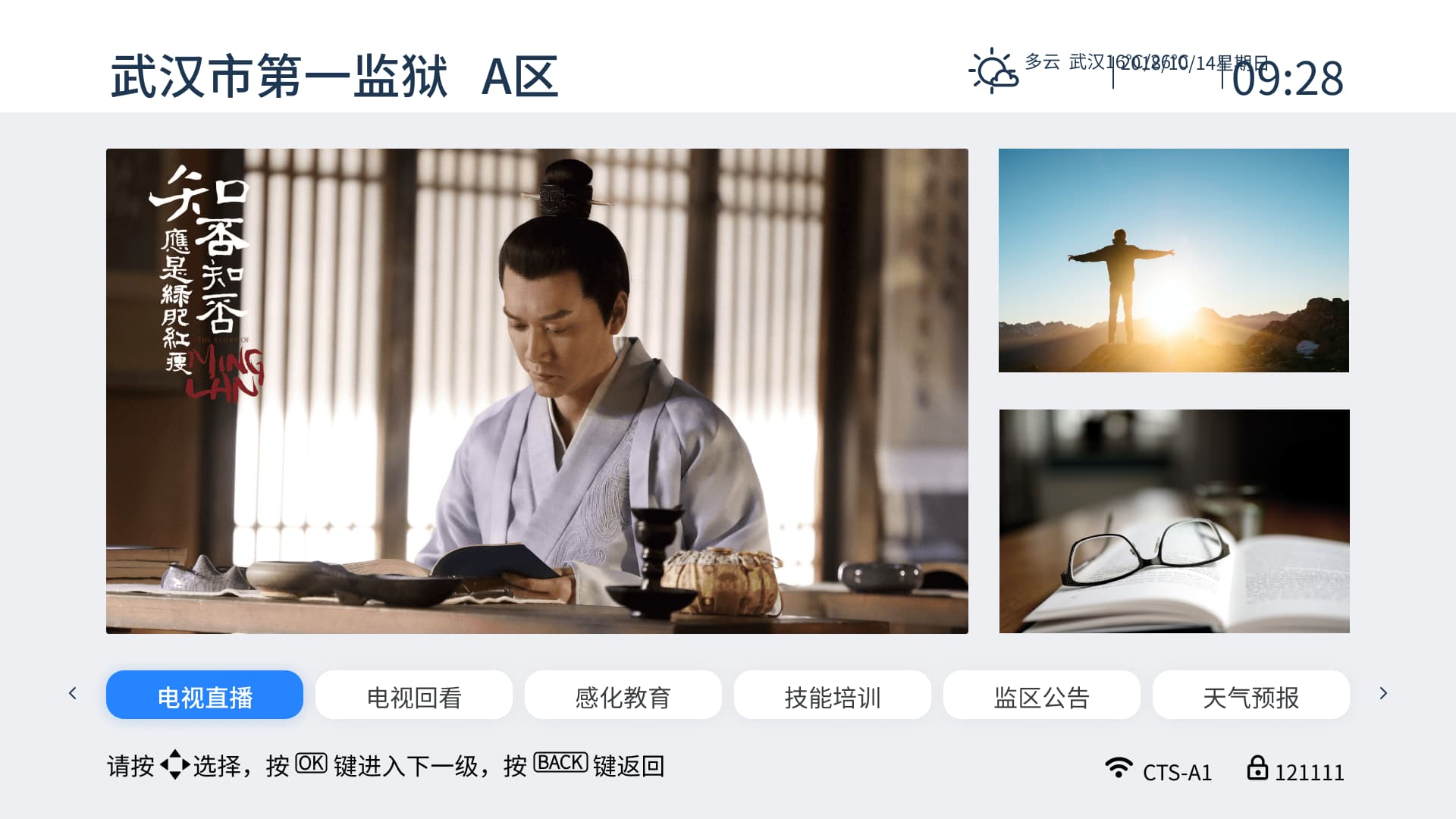The image size is (1456, 819).
Task: Click the cloudy weather icon in header
Action: click(993, 71)
